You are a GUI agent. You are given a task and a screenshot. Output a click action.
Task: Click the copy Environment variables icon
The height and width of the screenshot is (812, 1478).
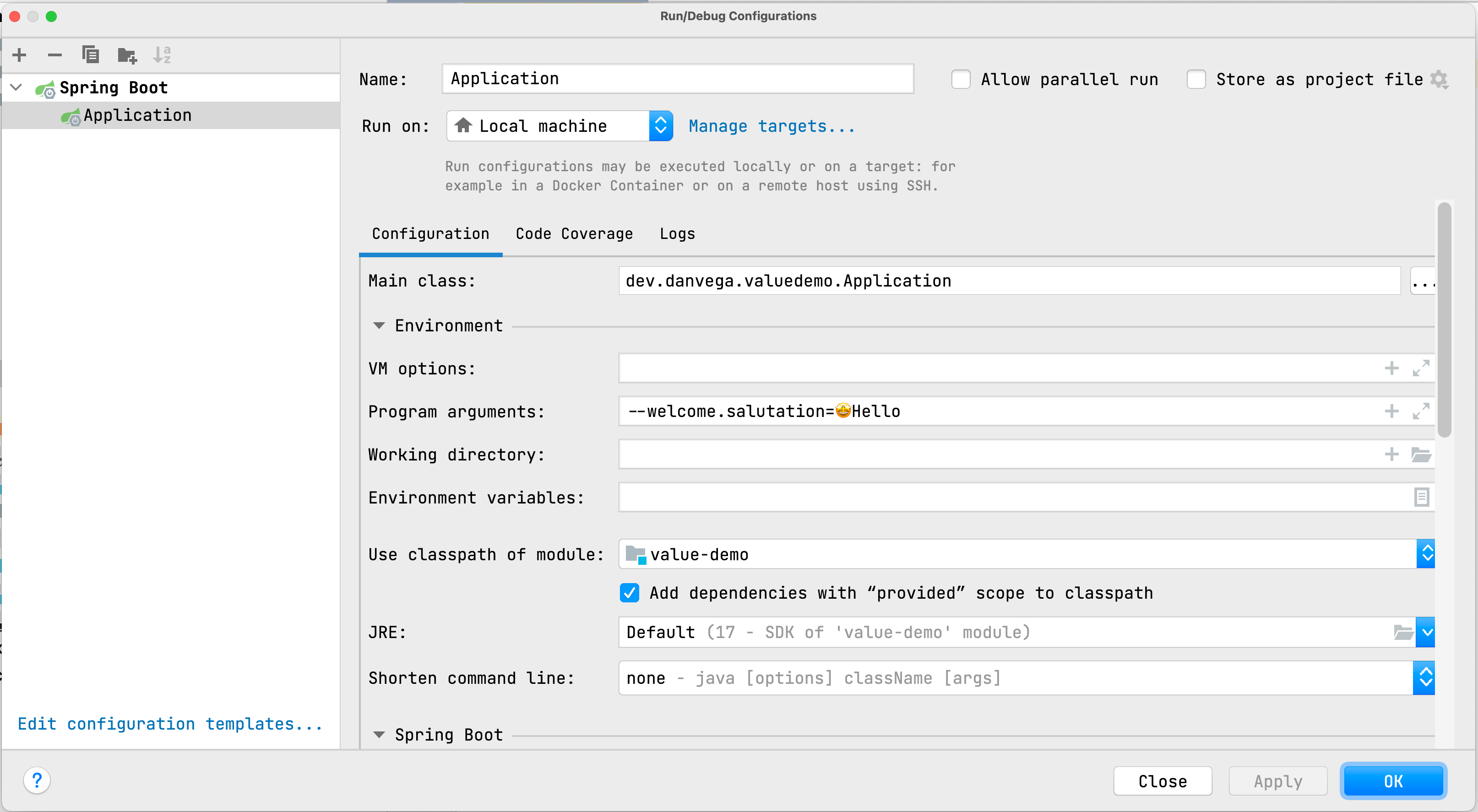coord(1422,497)
